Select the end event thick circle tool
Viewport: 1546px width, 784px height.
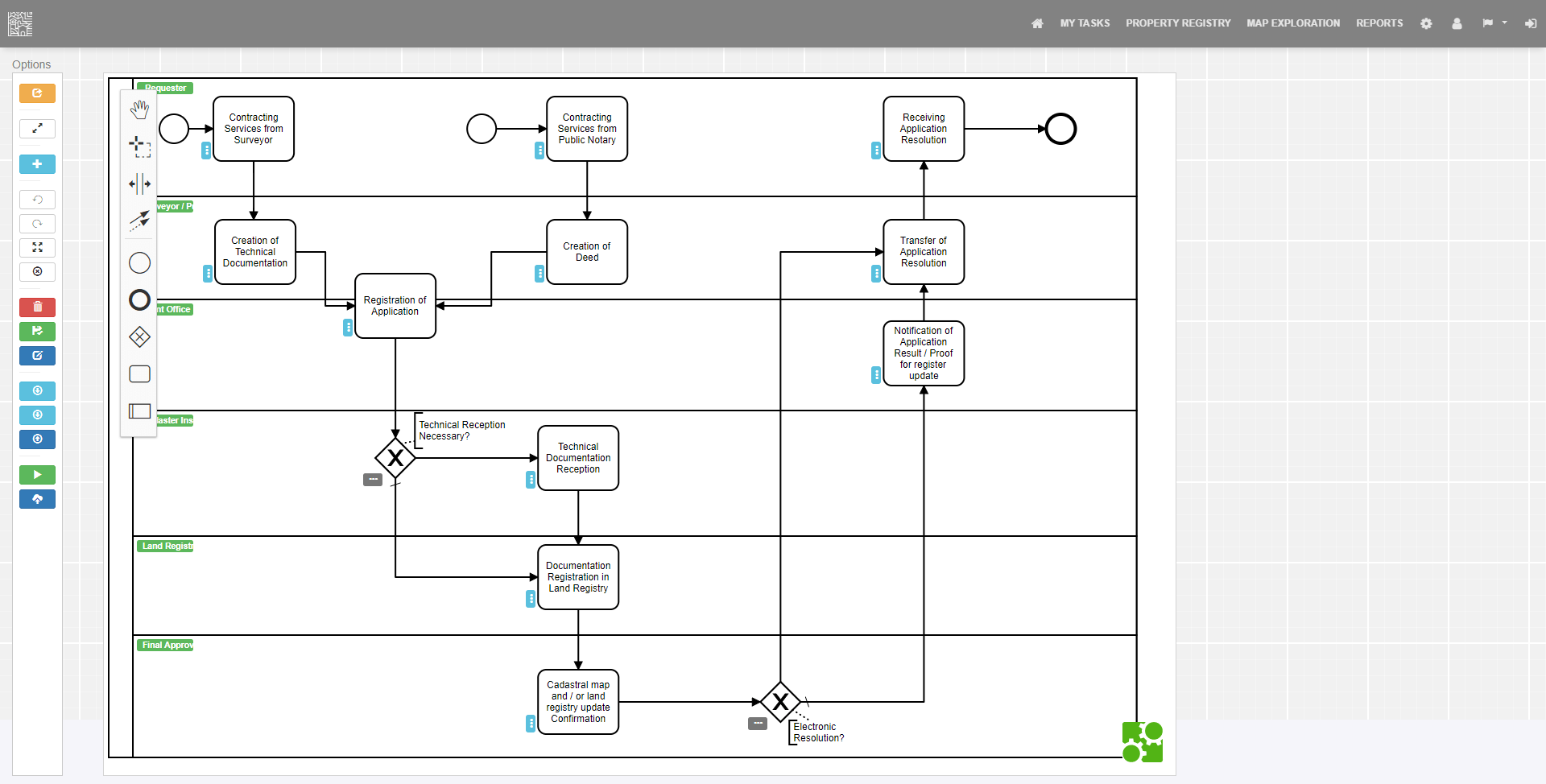(x=139, y=300)
